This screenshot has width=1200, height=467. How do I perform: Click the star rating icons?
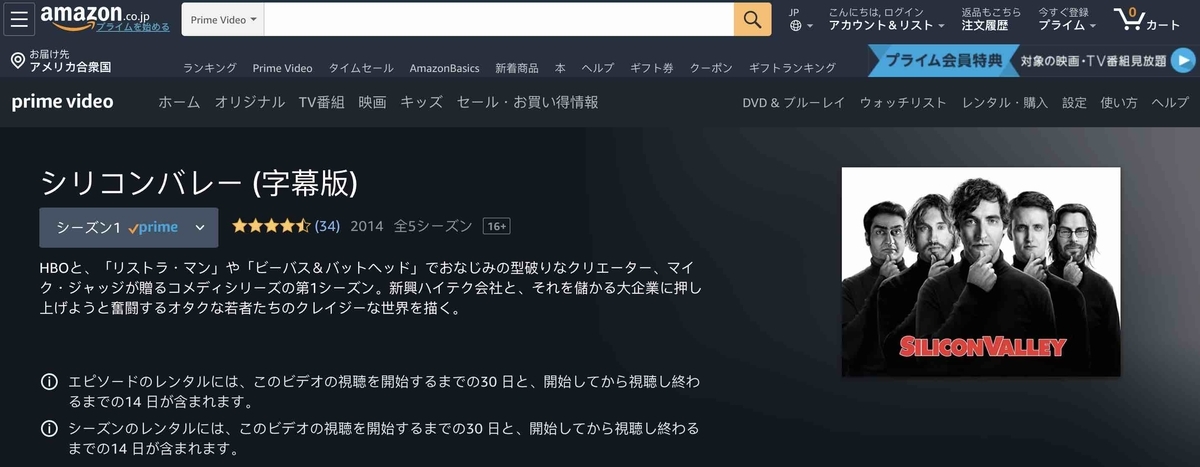[271, 226]
